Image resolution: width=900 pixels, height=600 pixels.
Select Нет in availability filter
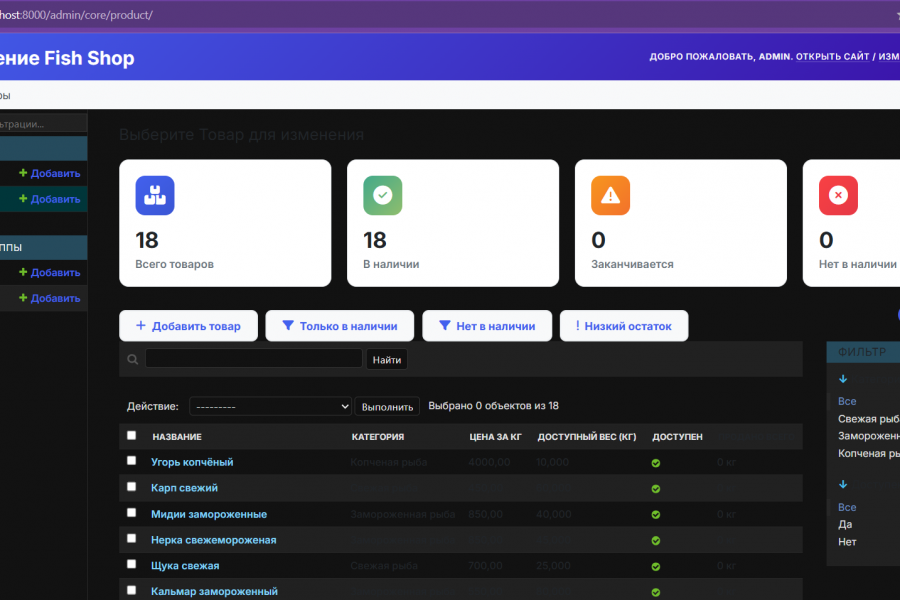[847, 542]
